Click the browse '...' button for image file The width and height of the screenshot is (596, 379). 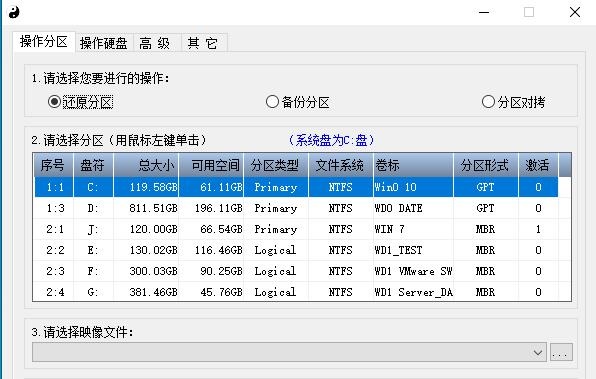pos(561,352)
